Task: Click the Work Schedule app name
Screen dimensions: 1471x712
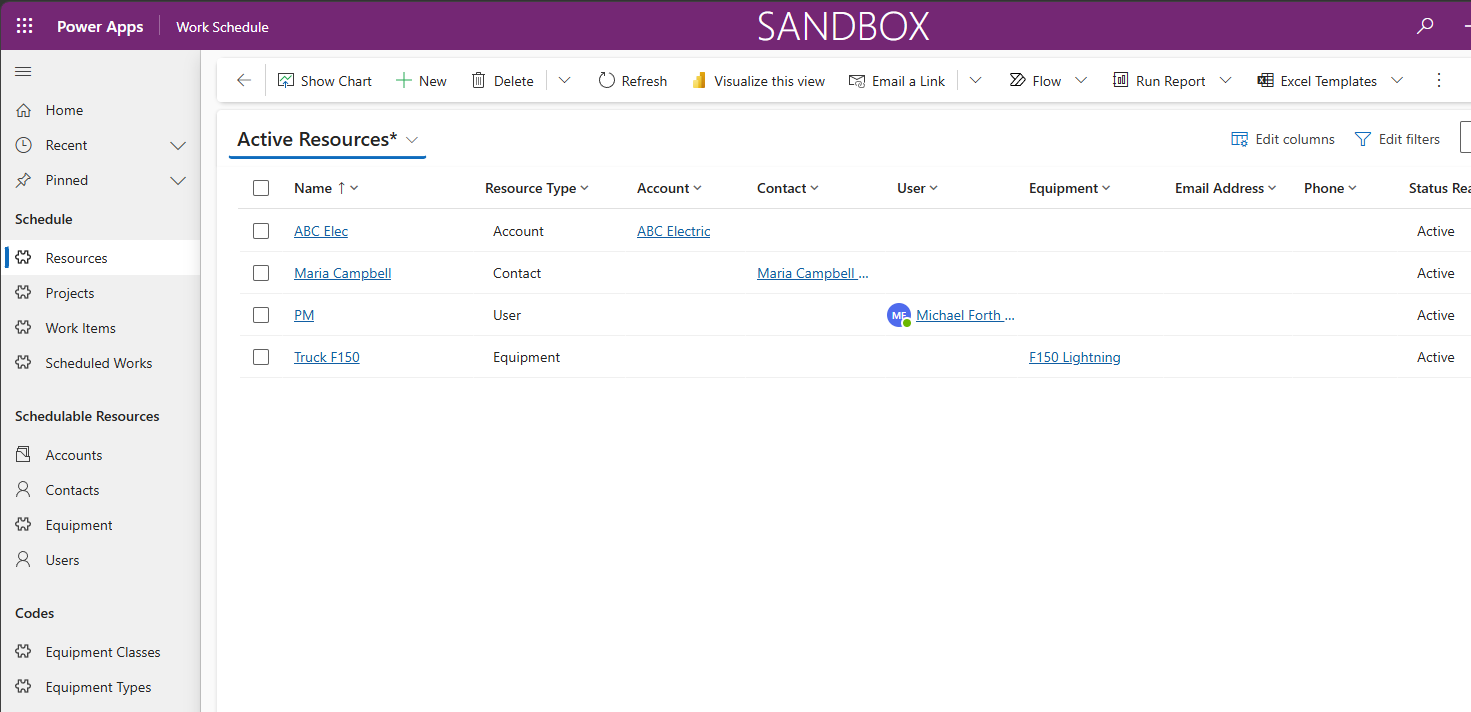Action: point(222,27)
